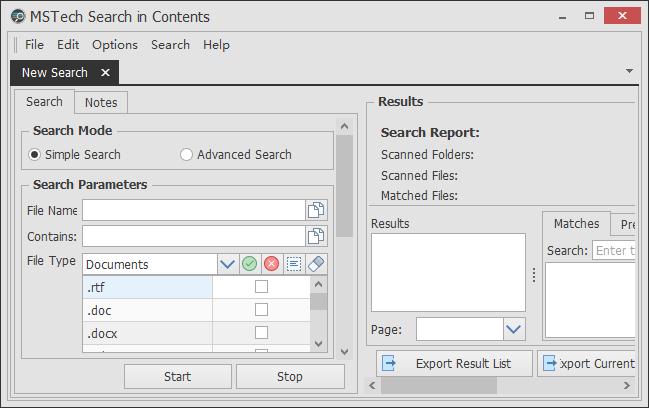The image size is (649, 408).
Task: Open the tab list arrow at top right
Action: pos(629,72)
